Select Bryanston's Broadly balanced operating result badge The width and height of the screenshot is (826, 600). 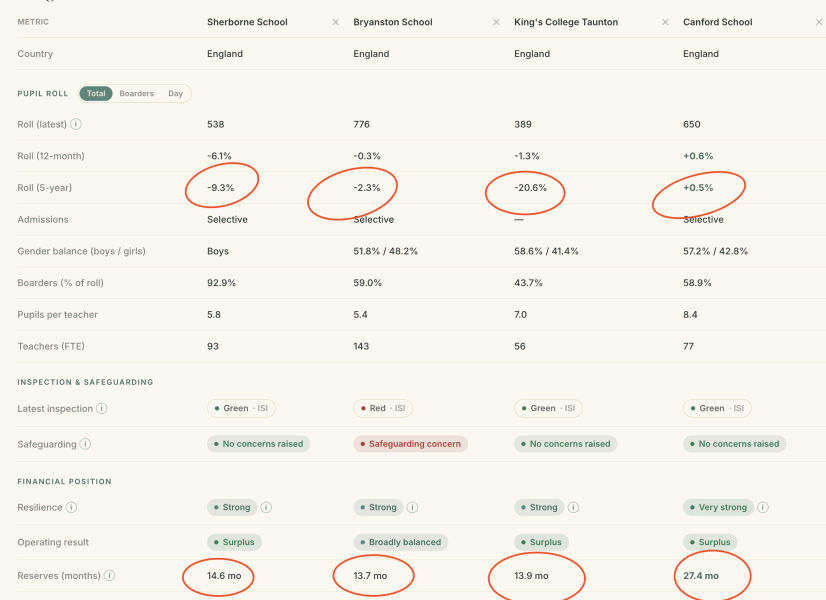(401, 542)
